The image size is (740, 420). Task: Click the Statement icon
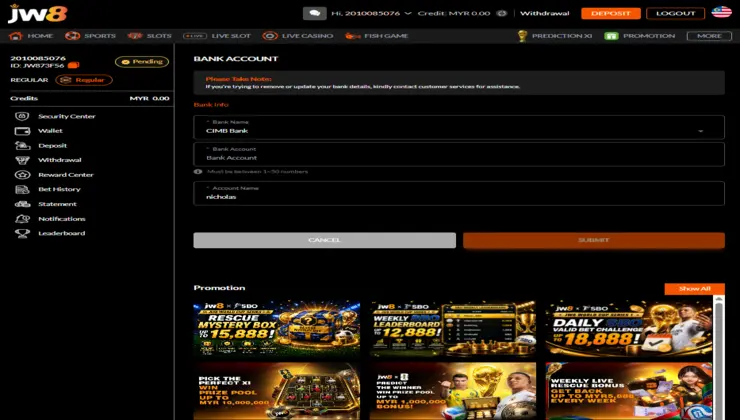22,204
